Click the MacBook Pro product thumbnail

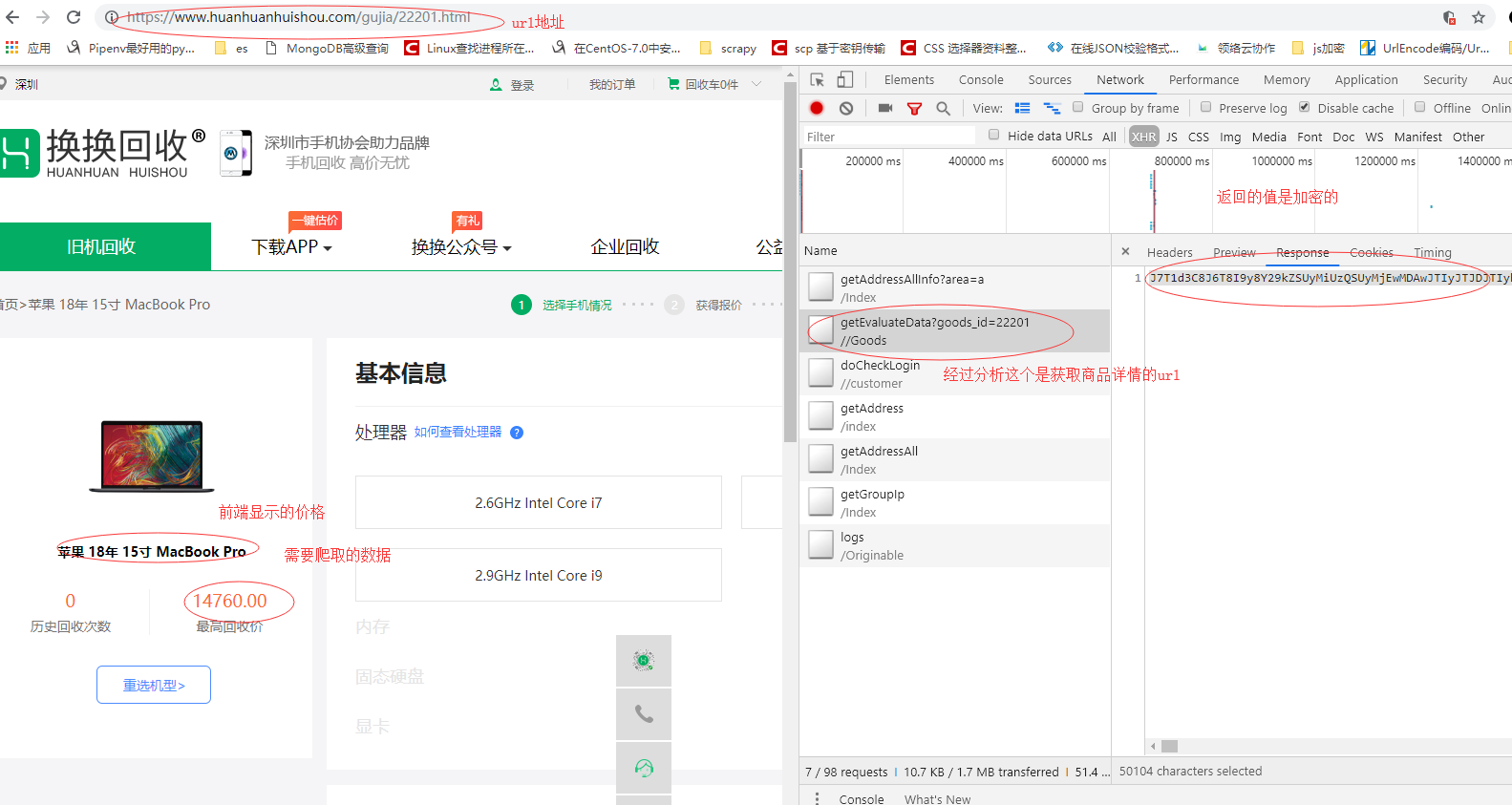[152, 456]
